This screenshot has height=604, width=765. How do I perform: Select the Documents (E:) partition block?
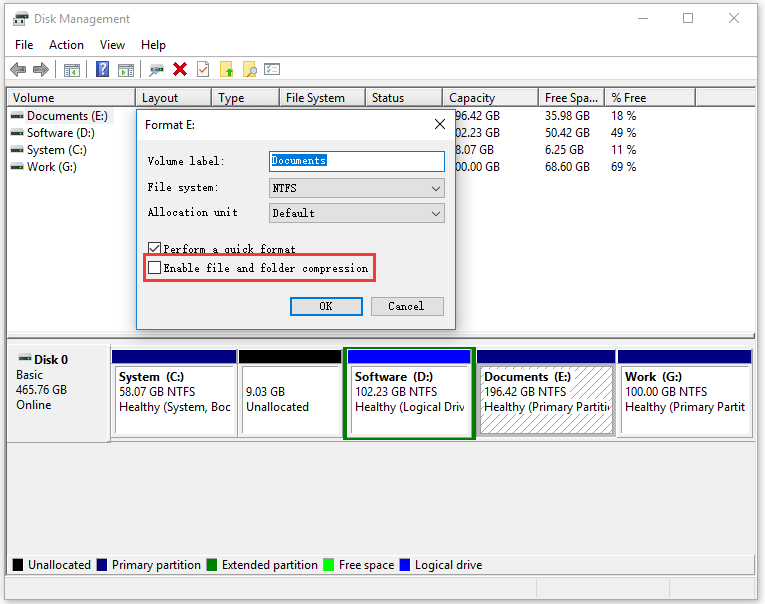coord(546,392)
